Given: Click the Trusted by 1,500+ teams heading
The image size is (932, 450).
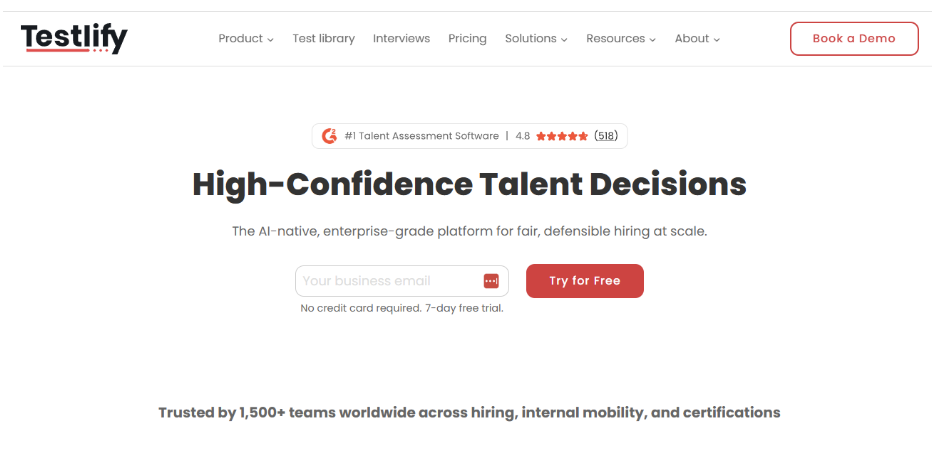Looking at the screenshot, I should (x=469, y=412).
